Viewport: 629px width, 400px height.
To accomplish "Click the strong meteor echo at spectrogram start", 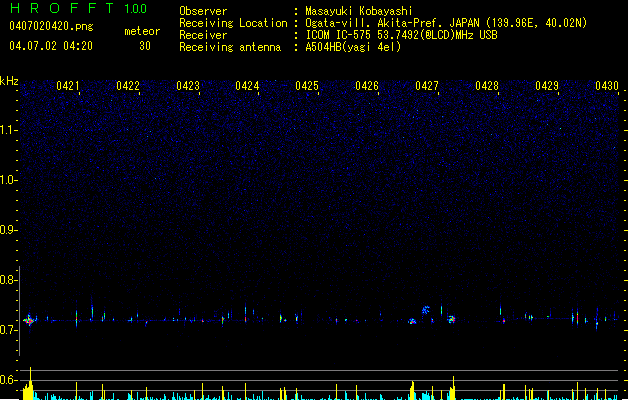I will tap(29, 320).
